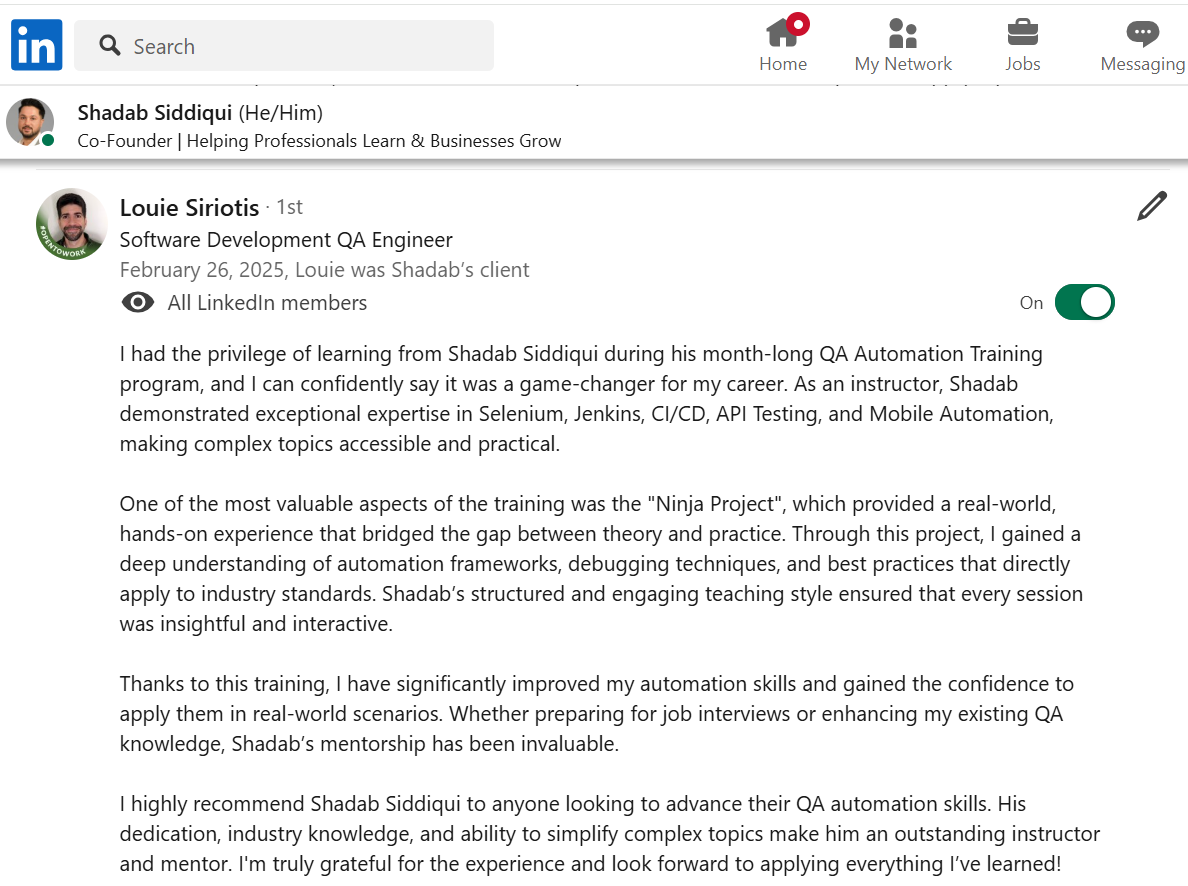The image size is (1188, 886).
Task: Open Louie Siriotis's profile photo
Action: tap(71, 224)
